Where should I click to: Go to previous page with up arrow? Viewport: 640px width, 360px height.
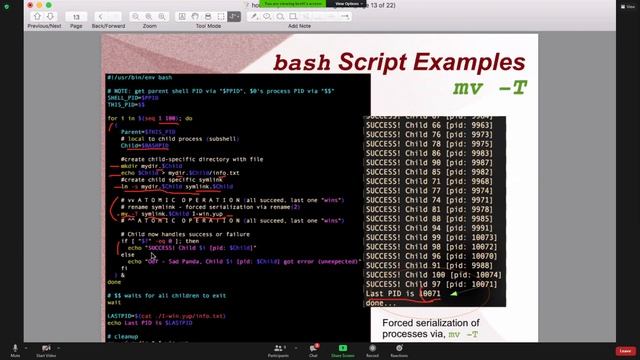point(38,16)
